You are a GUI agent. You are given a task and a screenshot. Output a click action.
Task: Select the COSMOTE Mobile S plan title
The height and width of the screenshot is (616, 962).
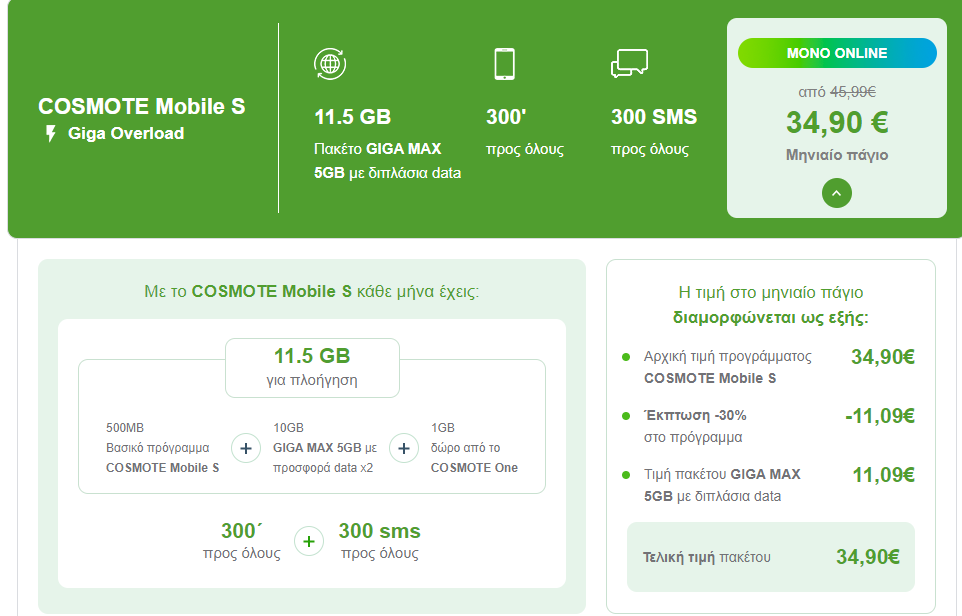click(x=142, y=106)
